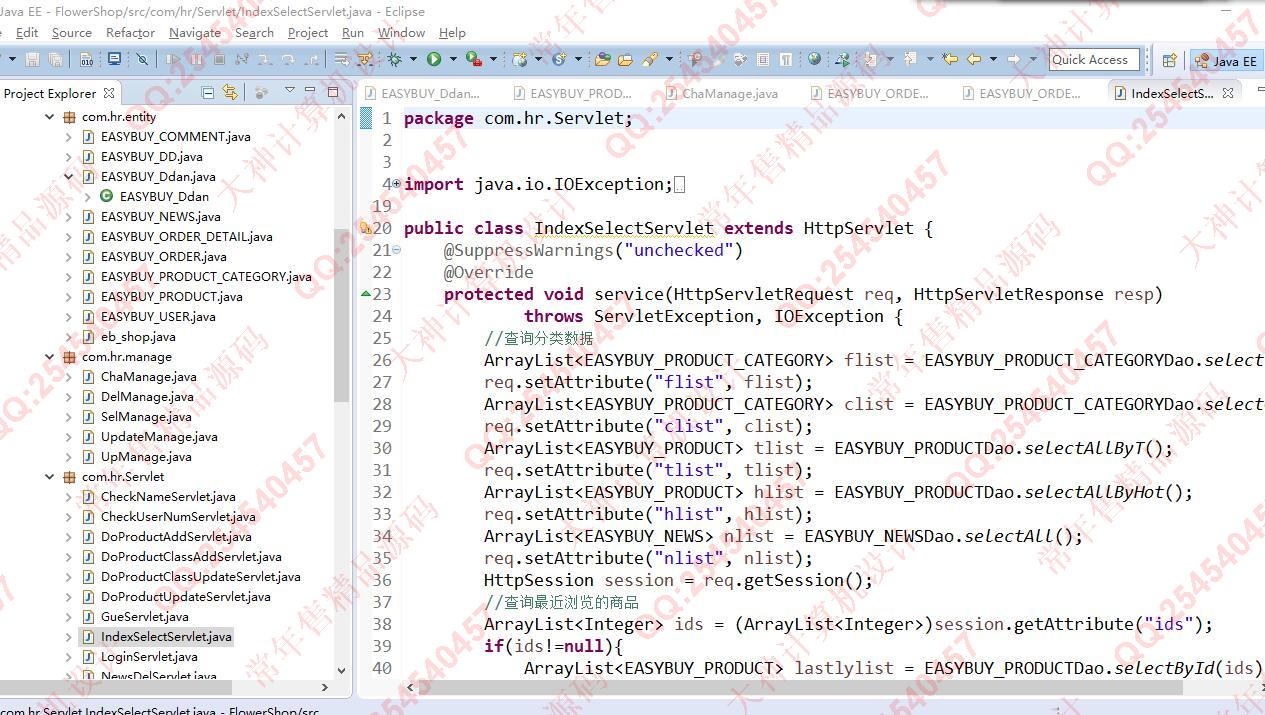Click the Resume debug icon
The height and width of the screenshot is (715, 1265).
click(x=172, y=60)
